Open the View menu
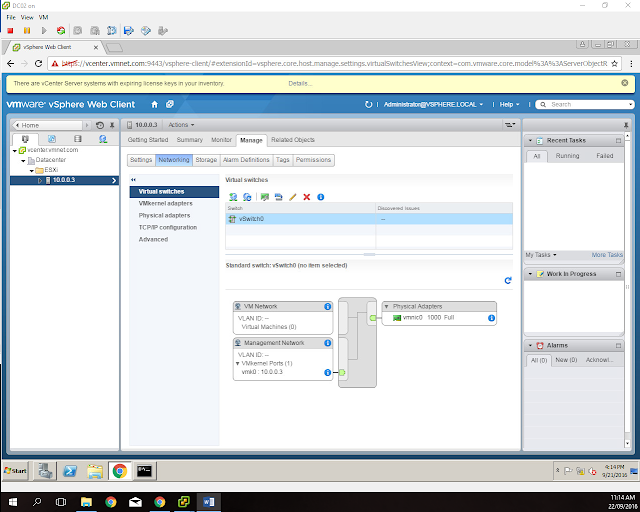 click(x=27, y=18)
